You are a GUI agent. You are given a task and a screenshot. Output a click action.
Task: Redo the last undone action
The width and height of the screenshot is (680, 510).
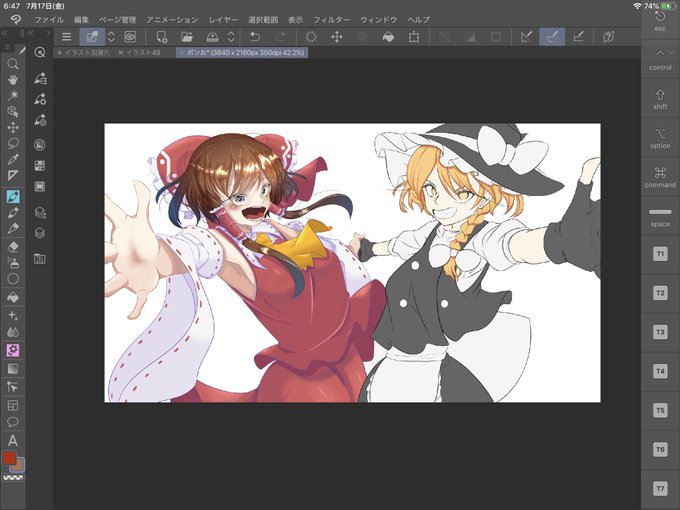tap(281, 37)
